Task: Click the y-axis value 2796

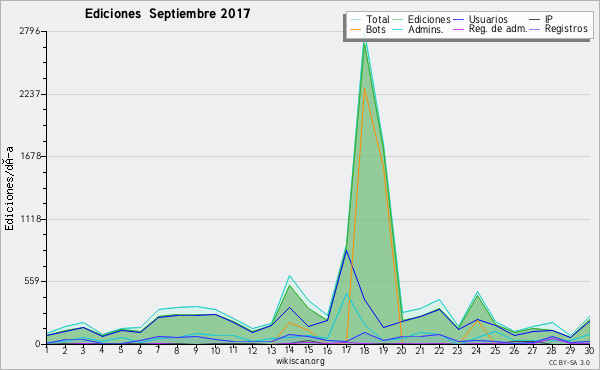Action: tap(30, 31)
